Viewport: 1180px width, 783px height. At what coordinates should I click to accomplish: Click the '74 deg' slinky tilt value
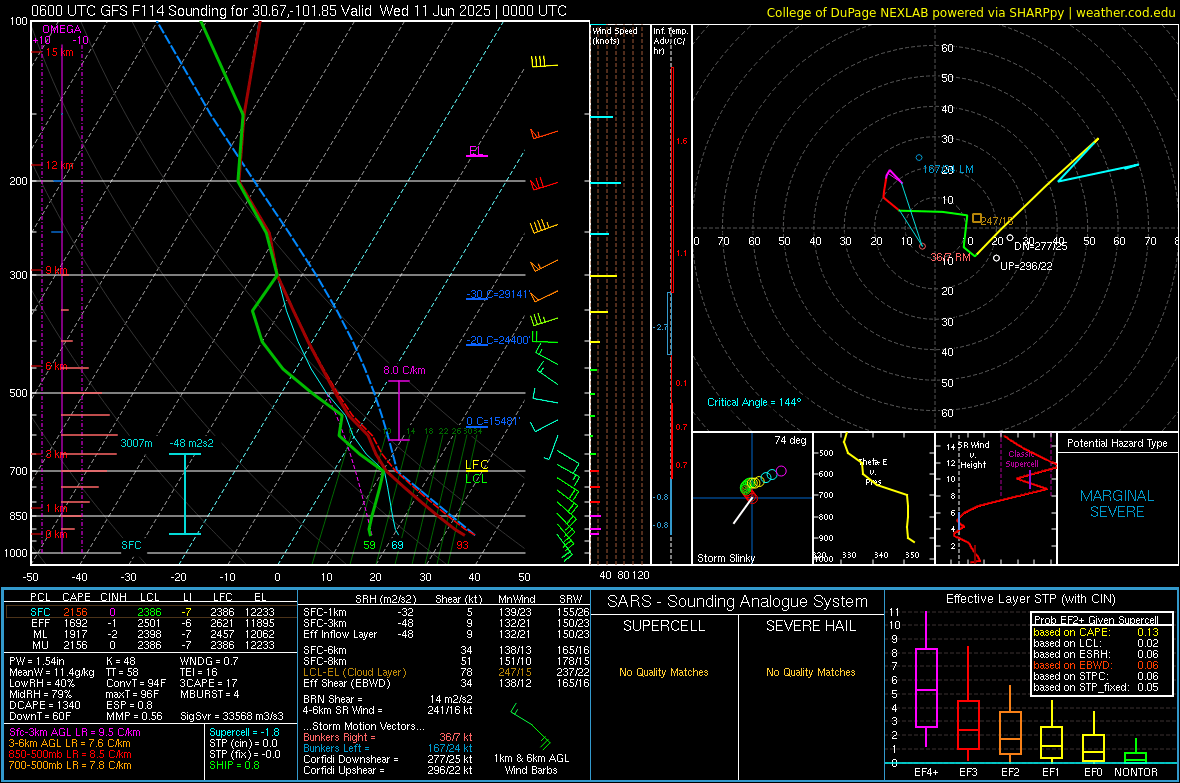click(790, 440)
